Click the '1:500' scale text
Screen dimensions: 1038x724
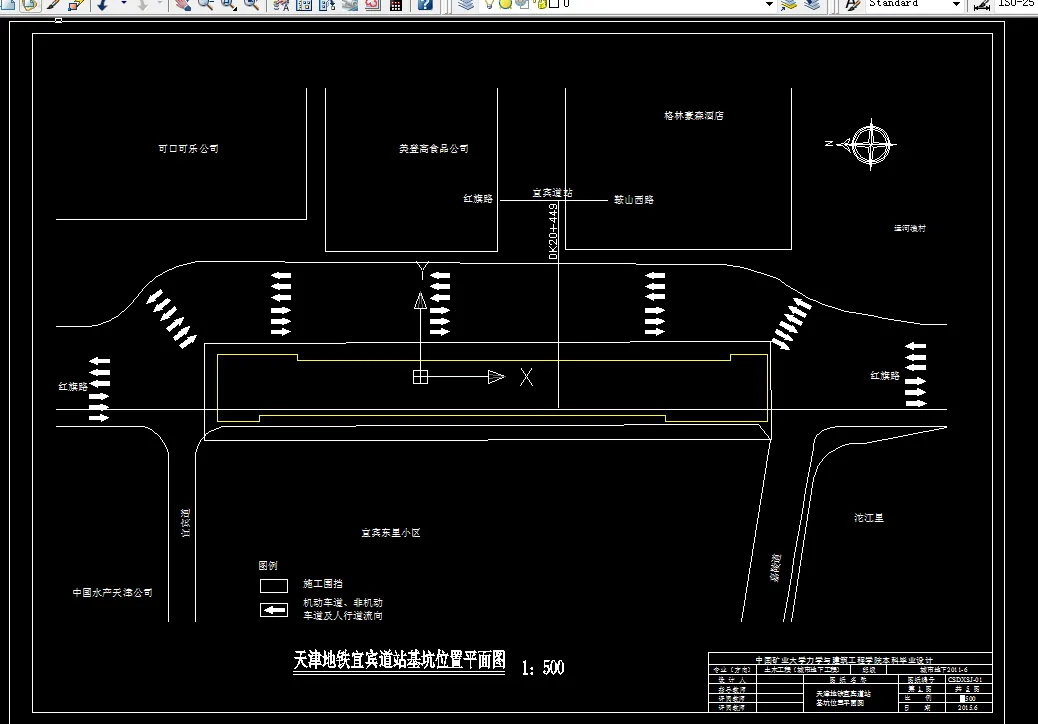[543, 668]
